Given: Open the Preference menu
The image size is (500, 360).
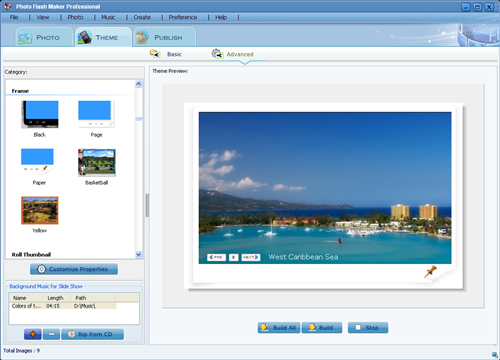Looking at the screenshot, I should pyautogui.click(x=183, y=17).
